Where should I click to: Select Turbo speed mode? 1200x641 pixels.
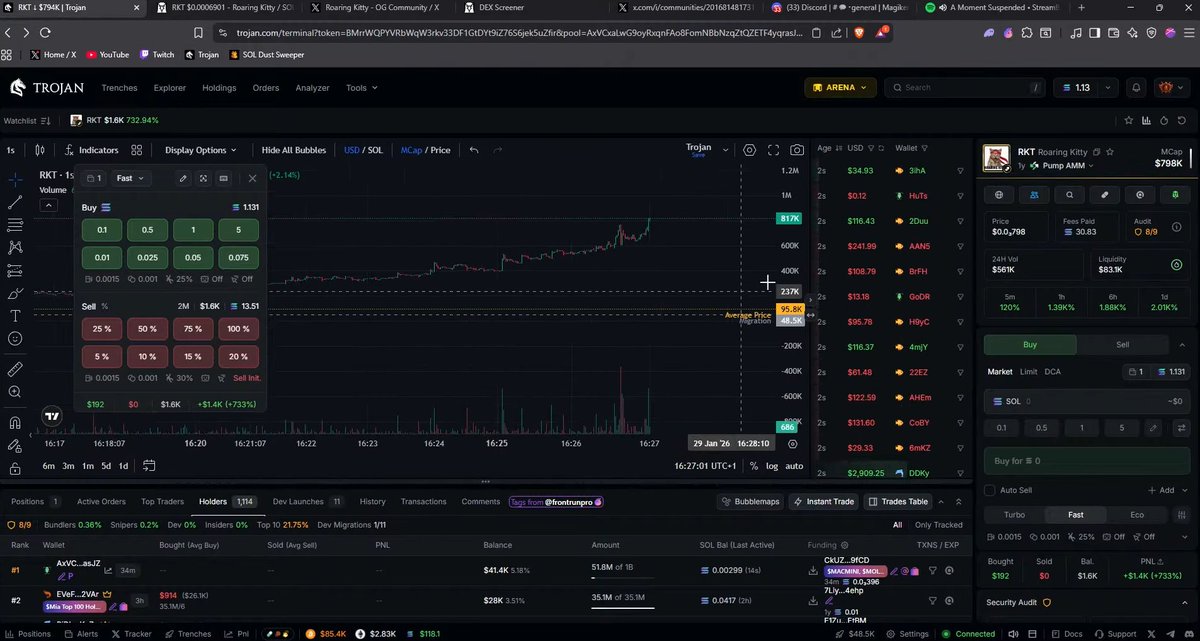click(1014, 515)
